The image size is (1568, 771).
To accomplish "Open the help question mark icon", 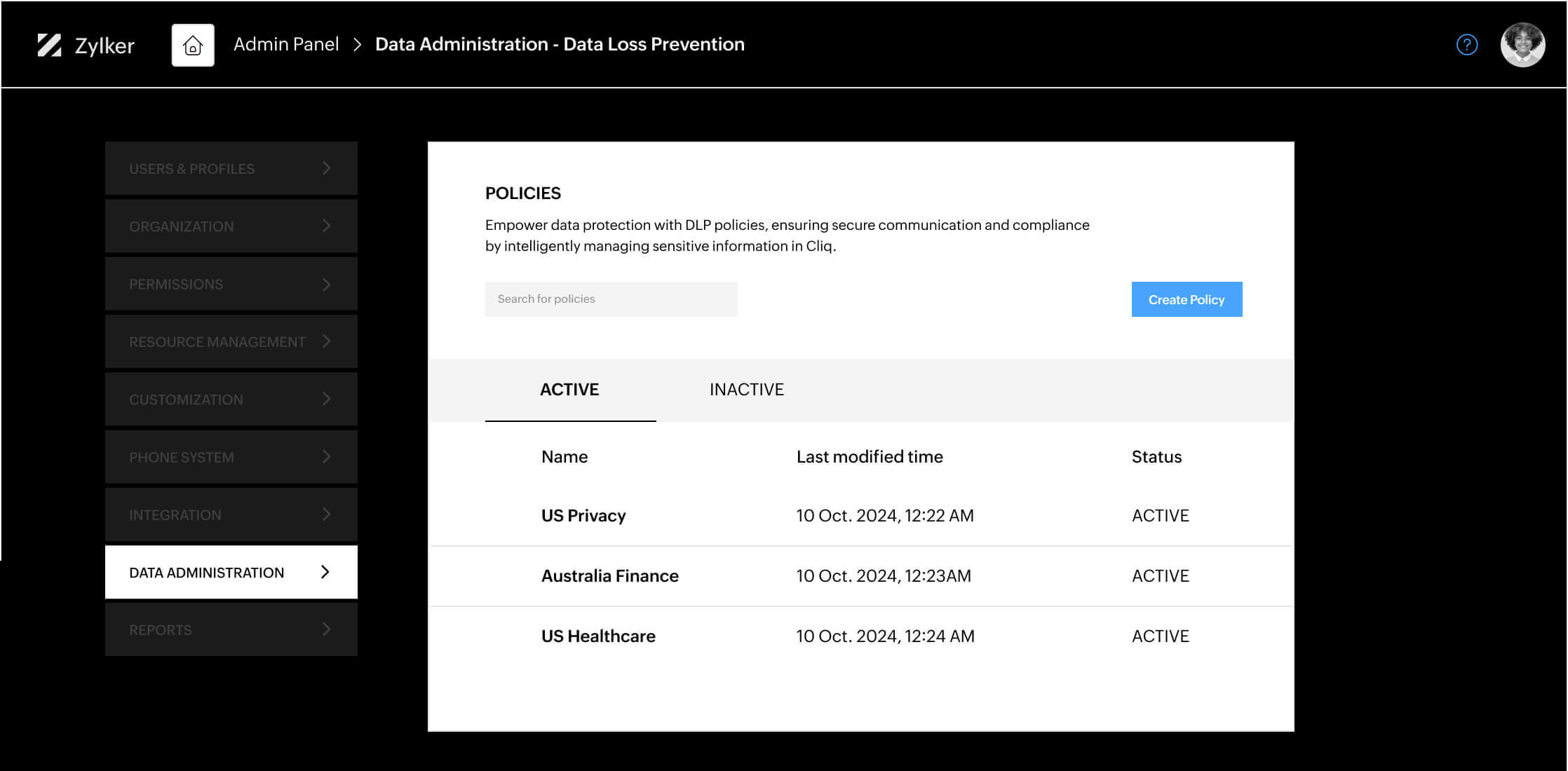I will (x=1467, y=45).
